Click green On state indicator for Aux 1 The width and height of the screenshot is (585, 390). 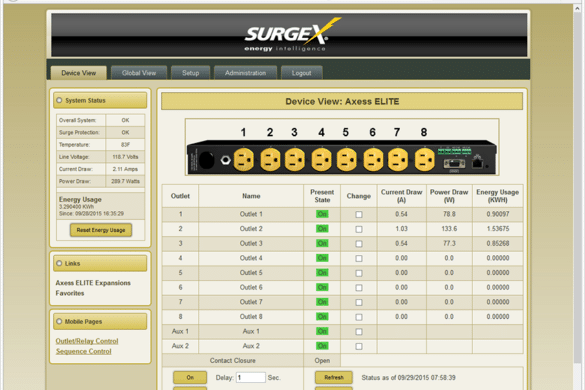click(x=322, y=331)
